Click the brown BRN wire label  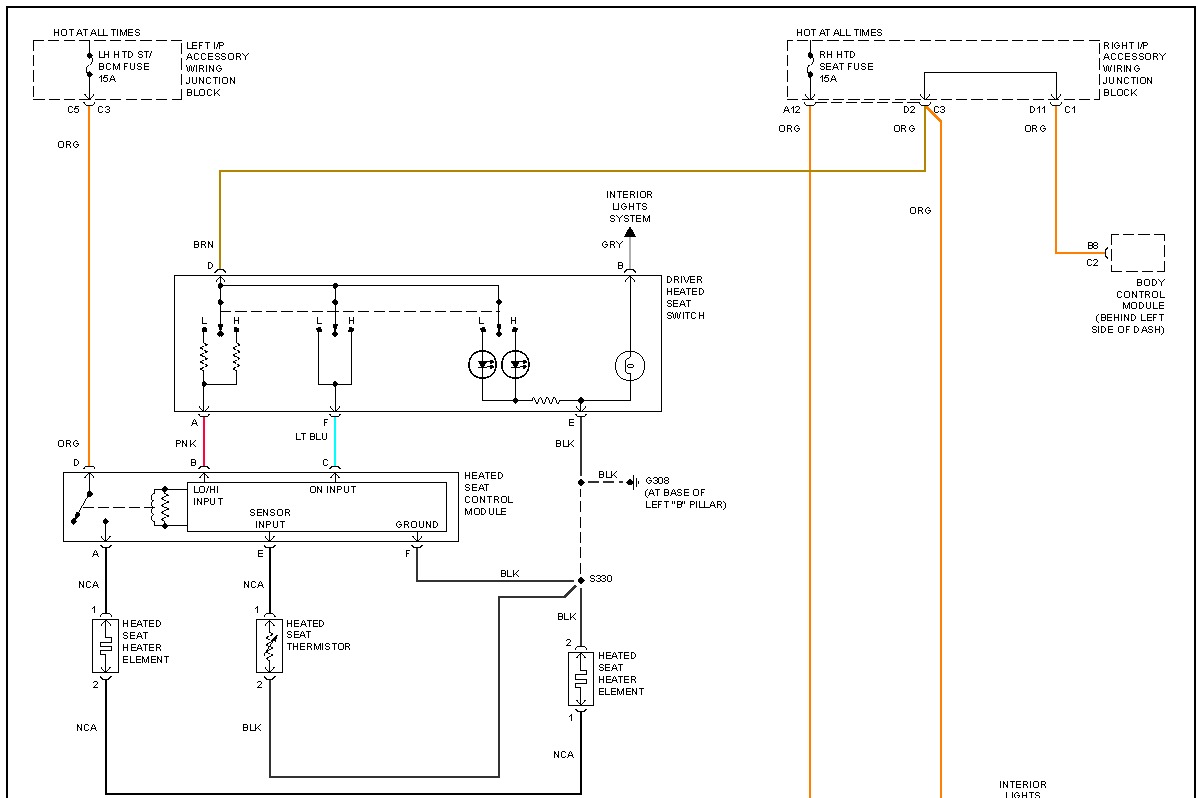tap(203, 245)
